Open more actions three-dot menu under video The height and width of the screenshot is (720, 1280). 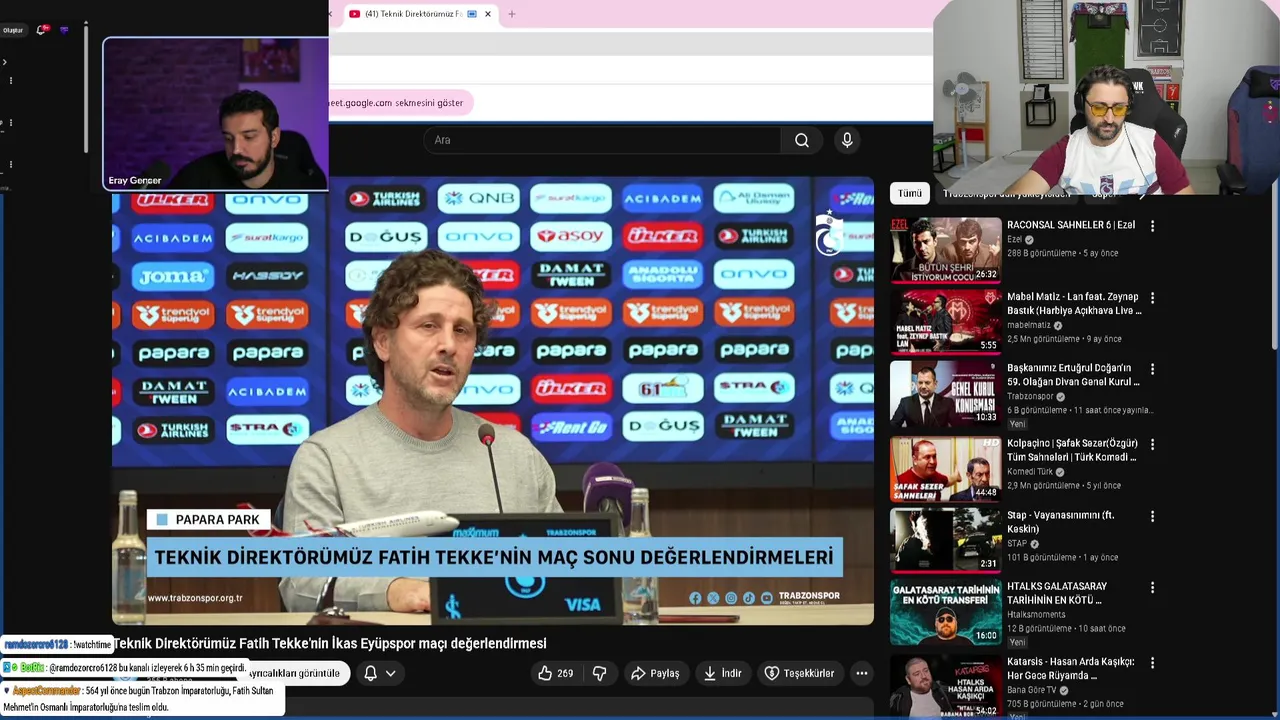pos(862,673)
